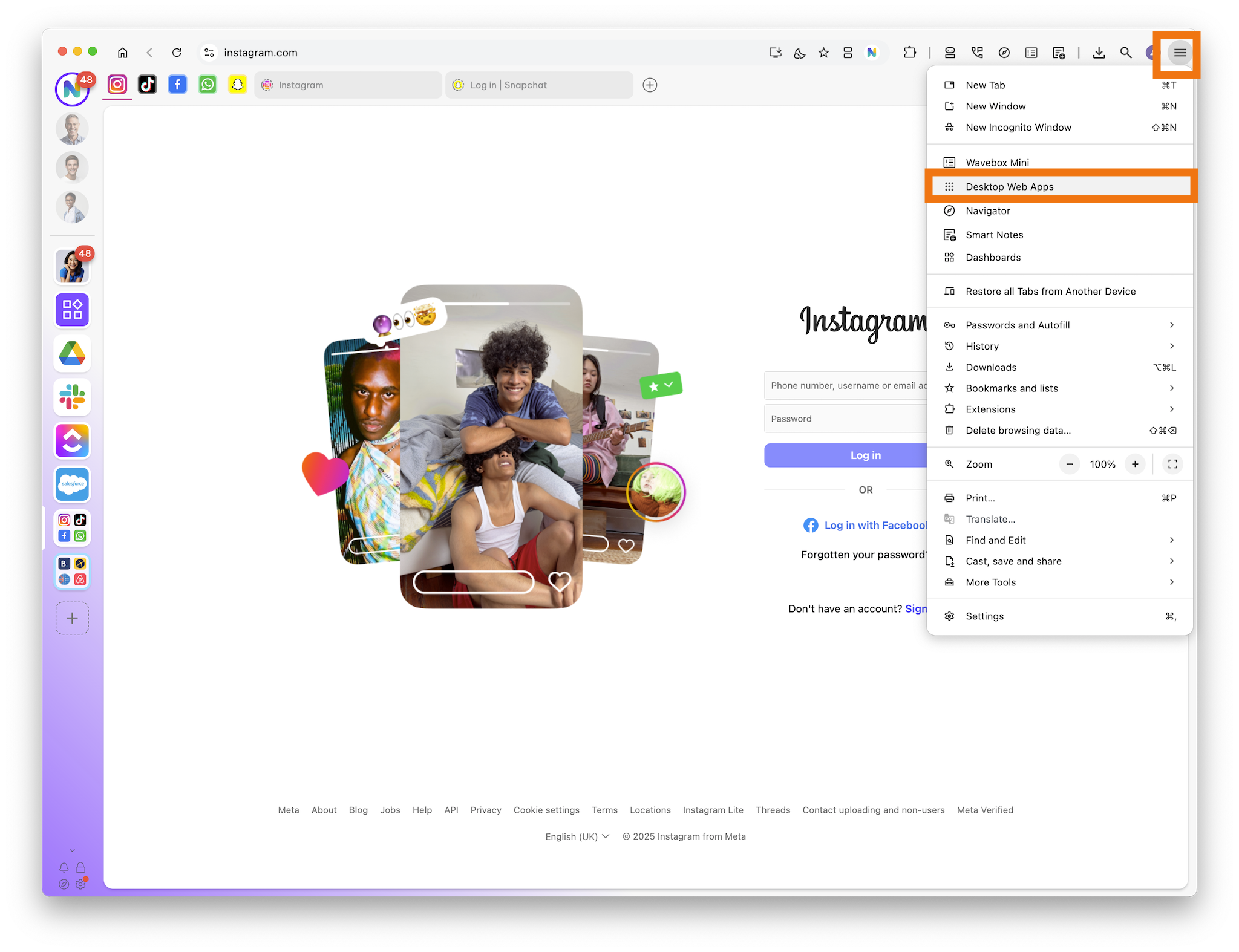Click the home icon in the toolbar
This screenshot has width=1239, height=952.
coord(122,53)
